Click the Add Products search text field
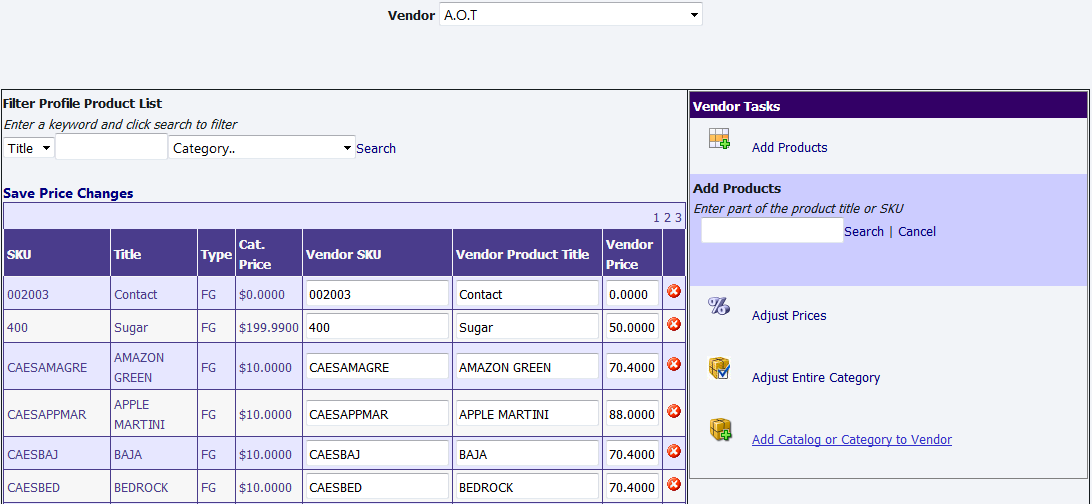Viewport: 1092px width, 504px height. pos(772,231)
